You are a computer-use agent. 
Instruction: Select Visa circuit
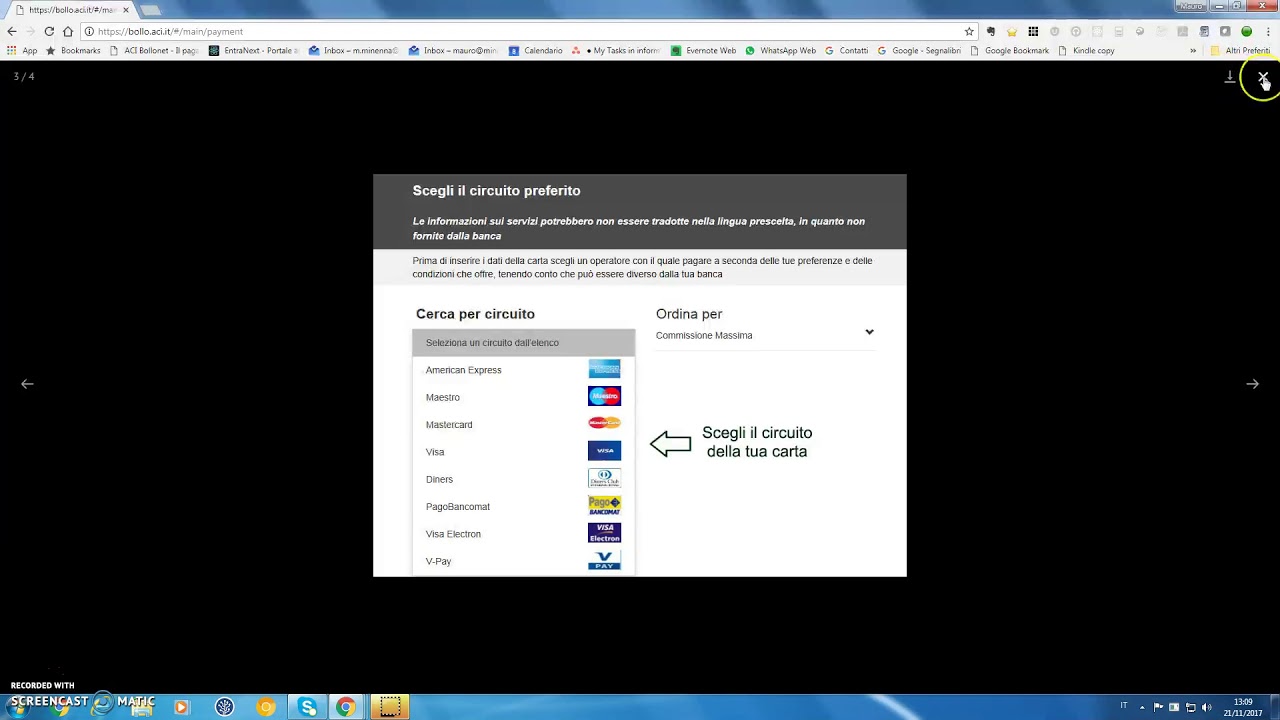pos(523,452)
